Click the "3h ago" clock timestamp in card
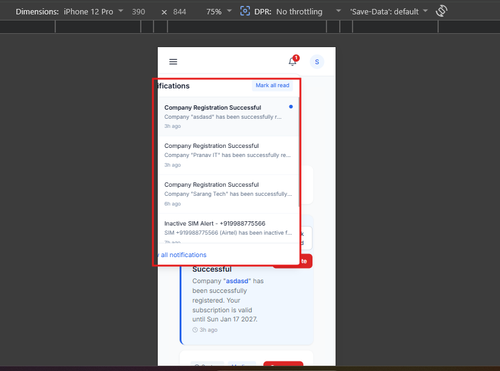The width and height of the screenshot is (500, 371). (205, 330)
